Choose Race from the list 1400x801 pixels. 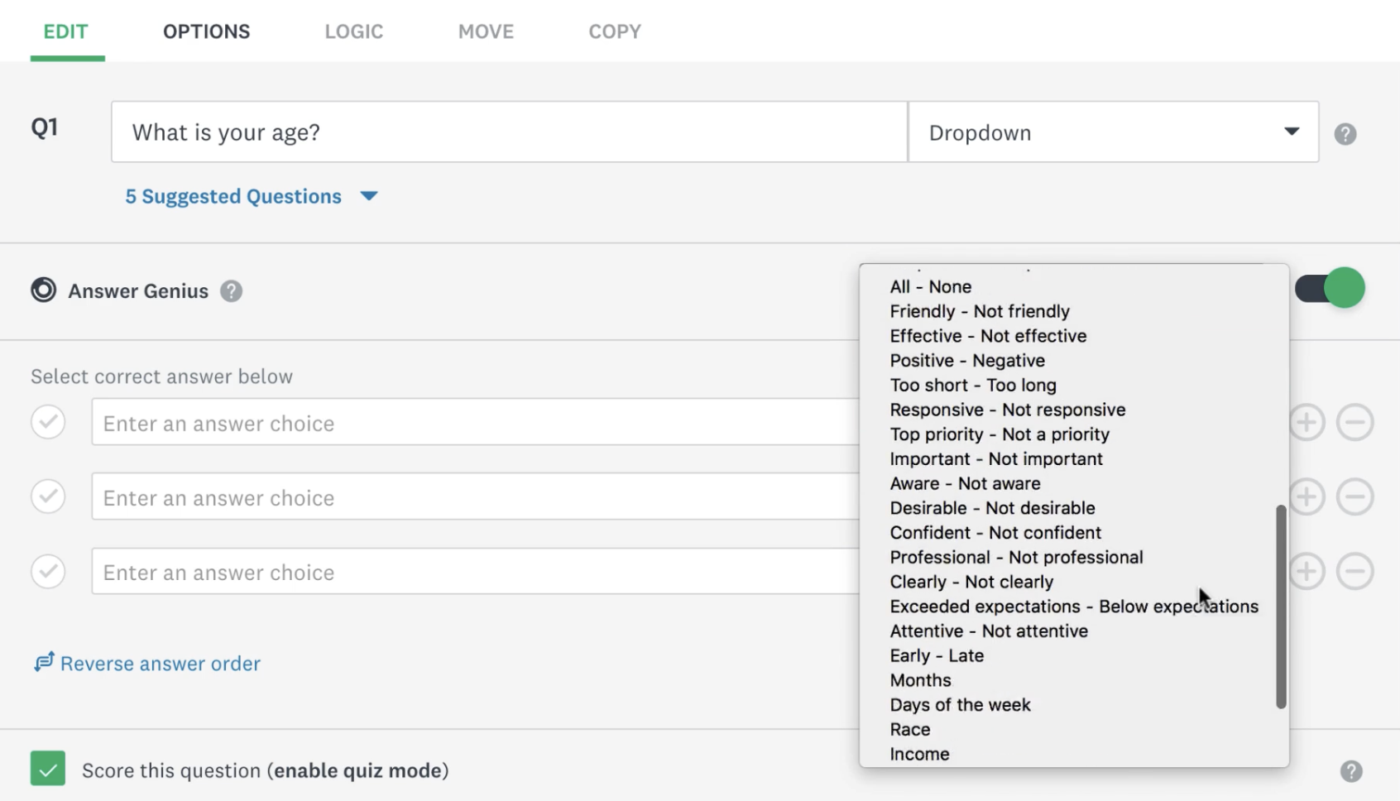[910, 729]
